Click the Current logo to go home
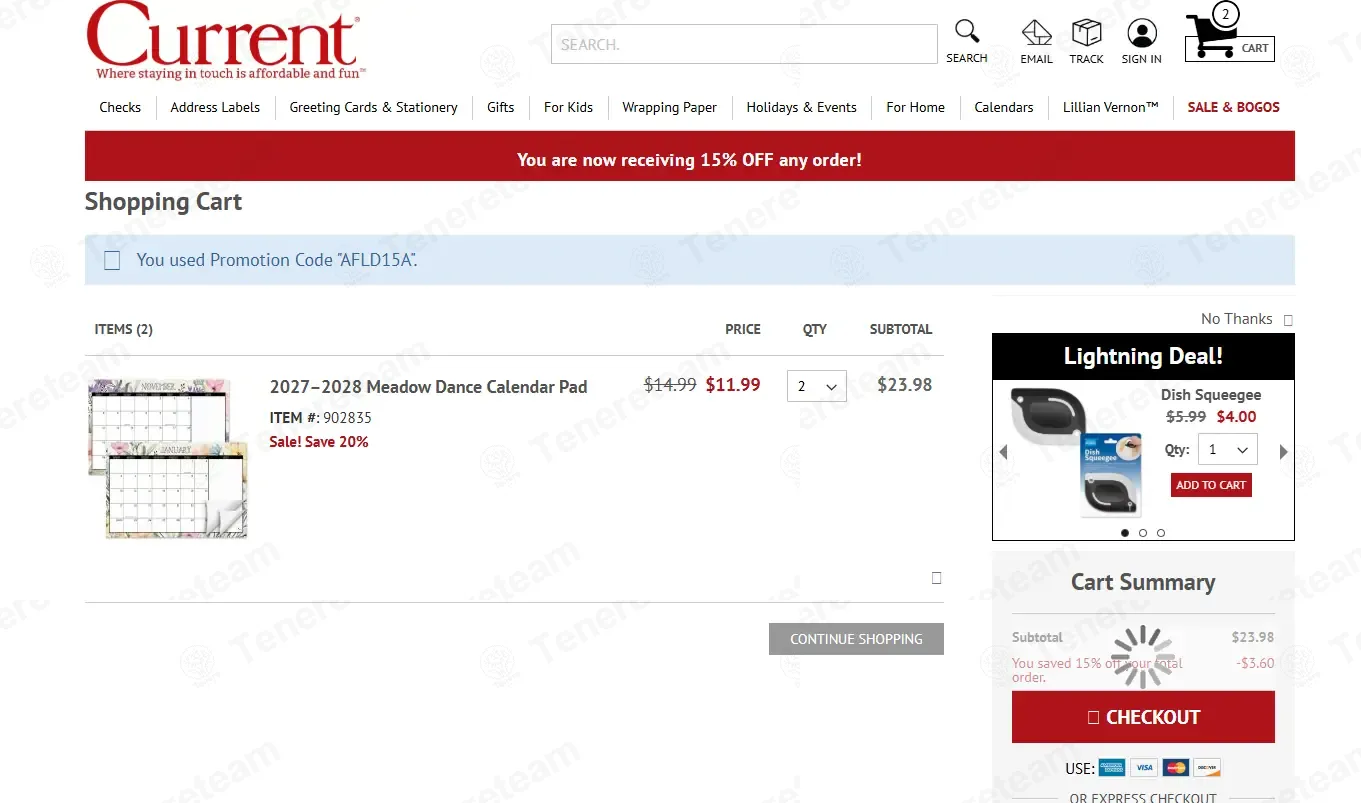This screenshot has width=1361, height=803. click(225, 41)
